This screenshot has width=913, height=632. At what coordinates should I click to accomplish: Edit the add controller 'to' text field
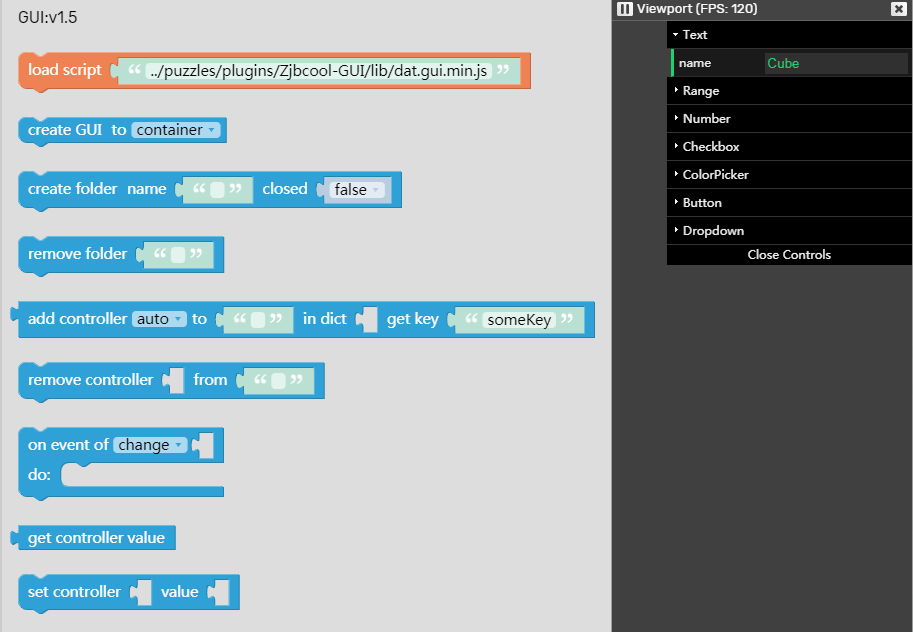(x=258, y=320)
